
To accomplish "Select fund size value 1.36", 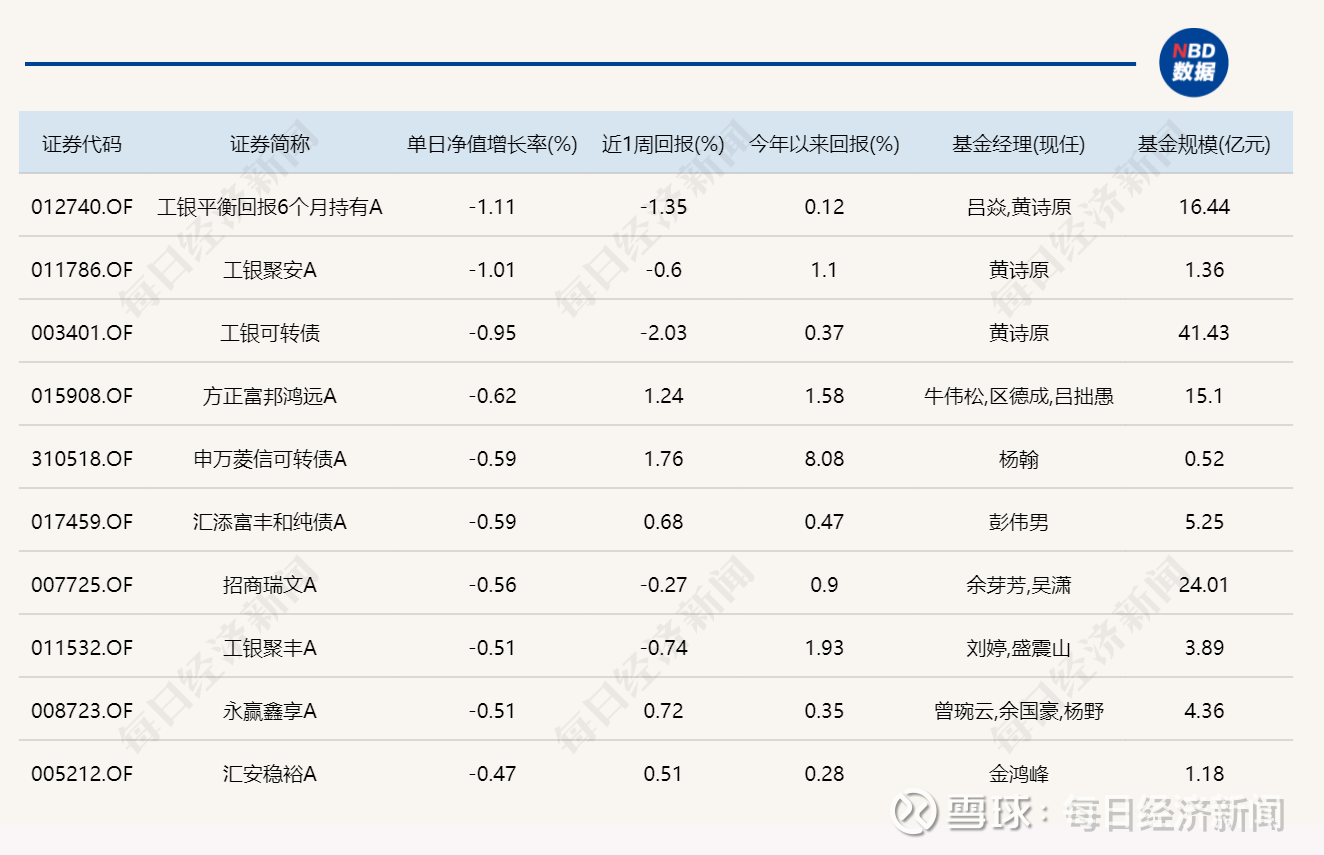I will (1204, 270).
